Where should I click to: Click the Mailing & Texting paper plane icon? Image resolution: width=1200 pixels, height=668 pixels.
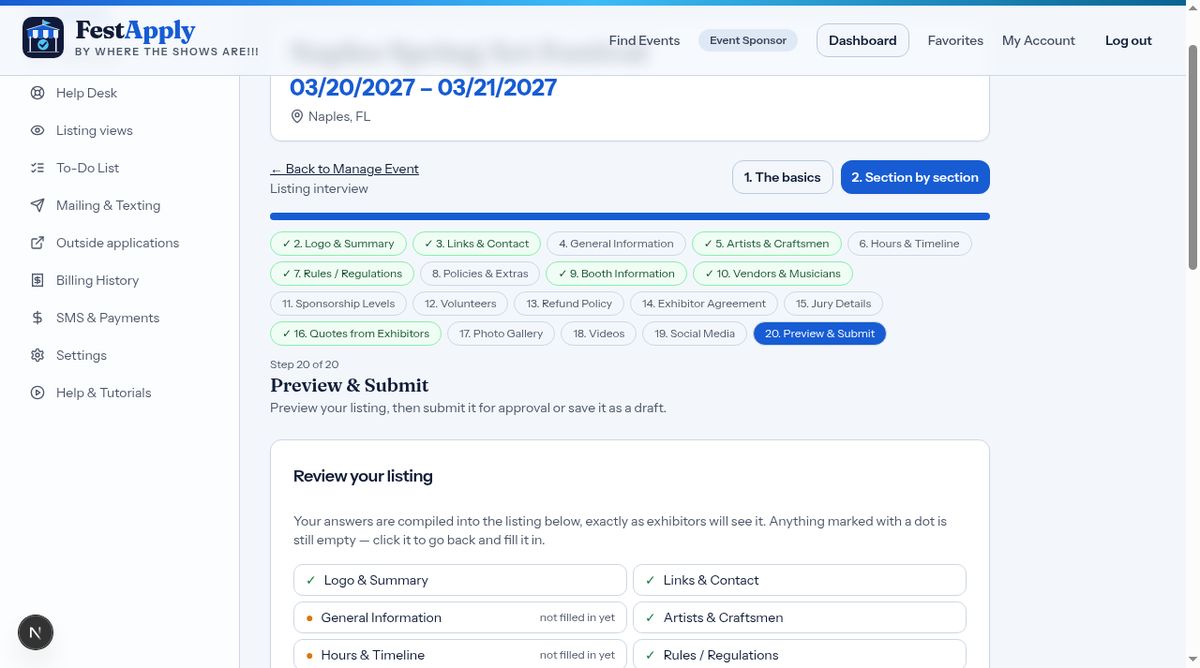(x=38, y=205)
